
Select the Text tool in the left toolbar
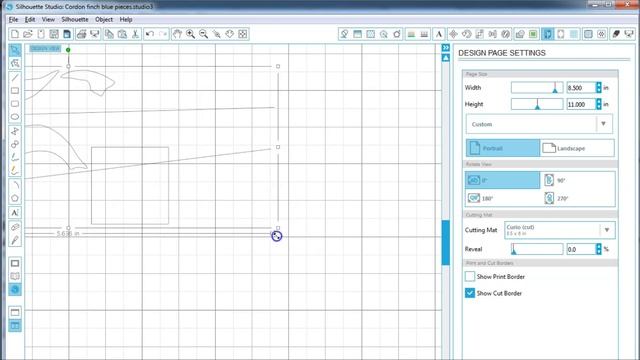click(x=15, y=213)
